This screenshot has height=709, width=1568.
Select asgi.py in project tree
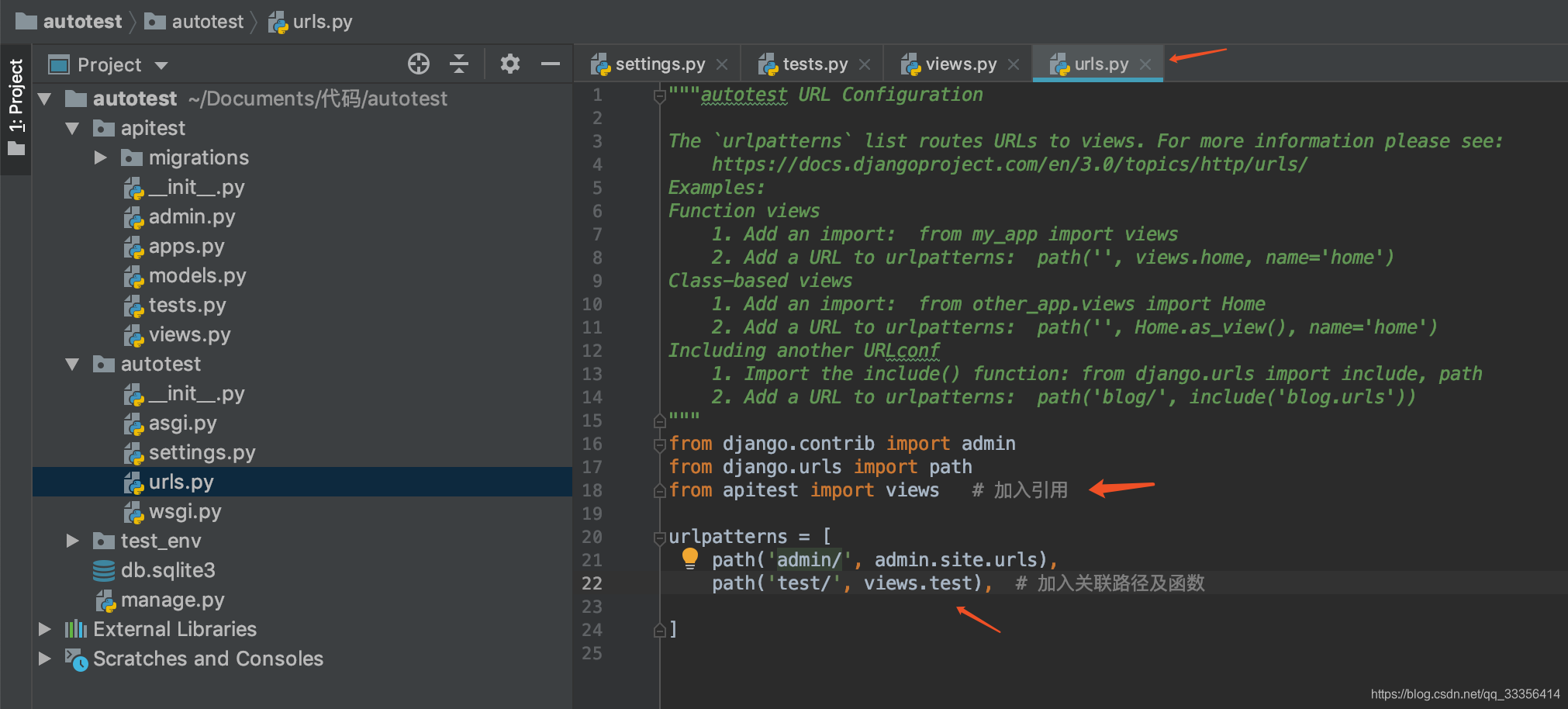[182, 423]
